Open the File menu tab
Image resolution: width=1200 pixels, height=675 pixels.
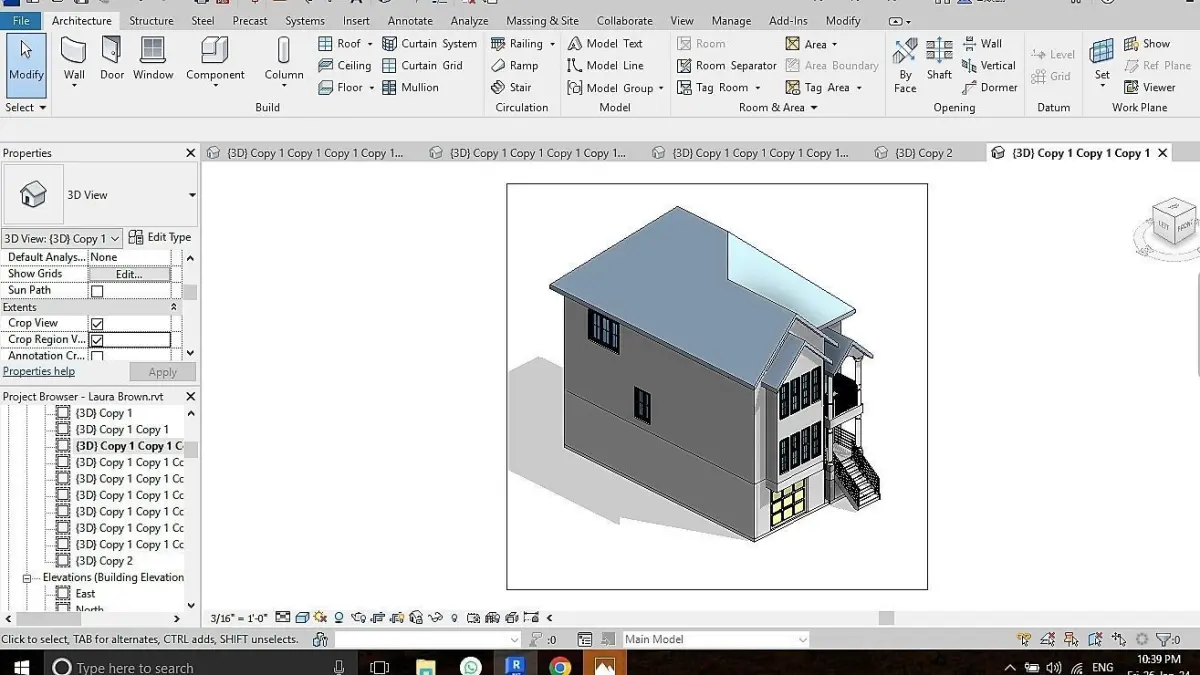click(21, 20)
